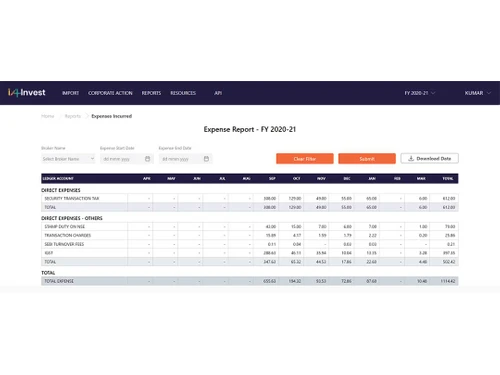Select the TOTAL EXPENSE row label
This screenshot has width=500, height=375.
click(59, 281)
